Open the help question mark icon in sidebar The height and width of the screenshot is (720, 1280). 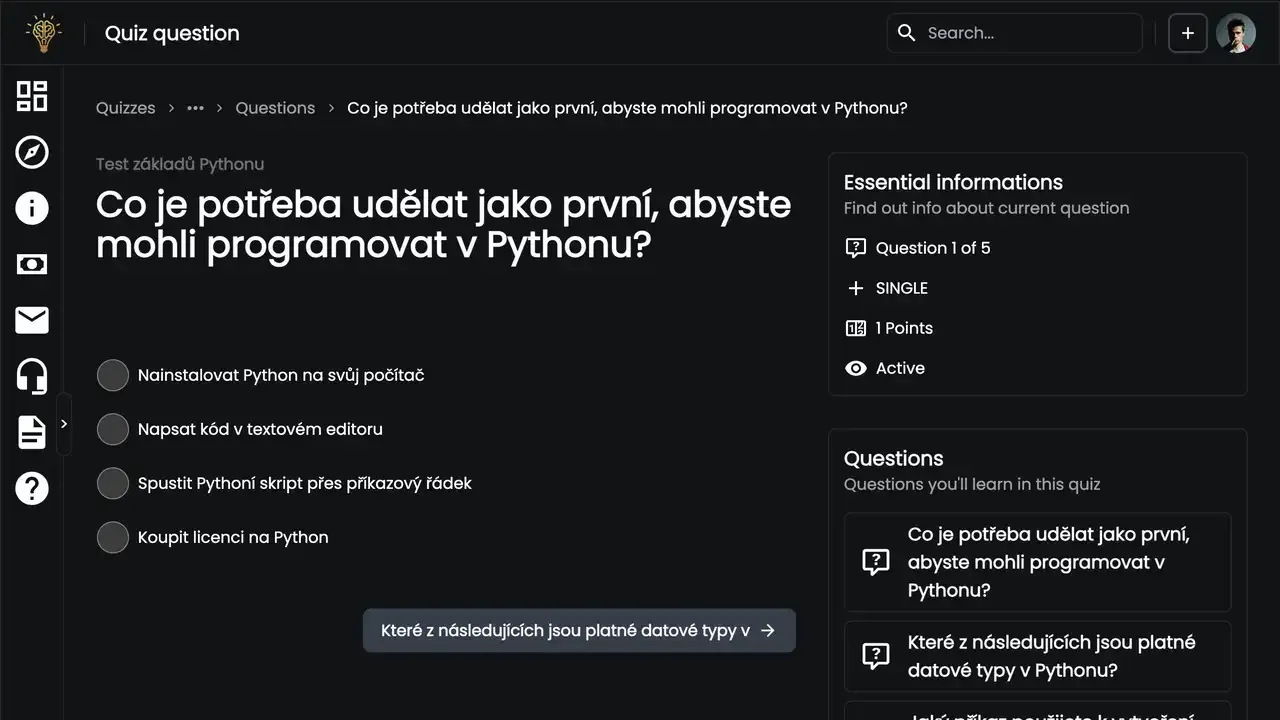32,488
